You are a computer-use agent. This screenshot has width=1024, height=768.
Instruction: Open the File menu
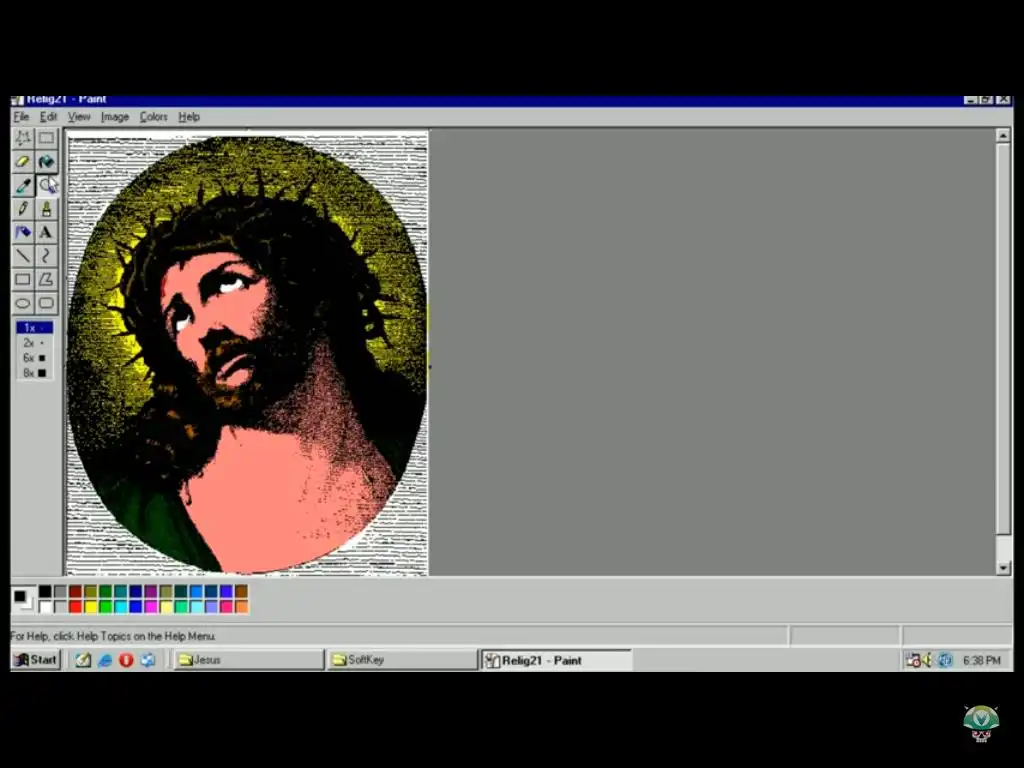[x=22, y=117]
